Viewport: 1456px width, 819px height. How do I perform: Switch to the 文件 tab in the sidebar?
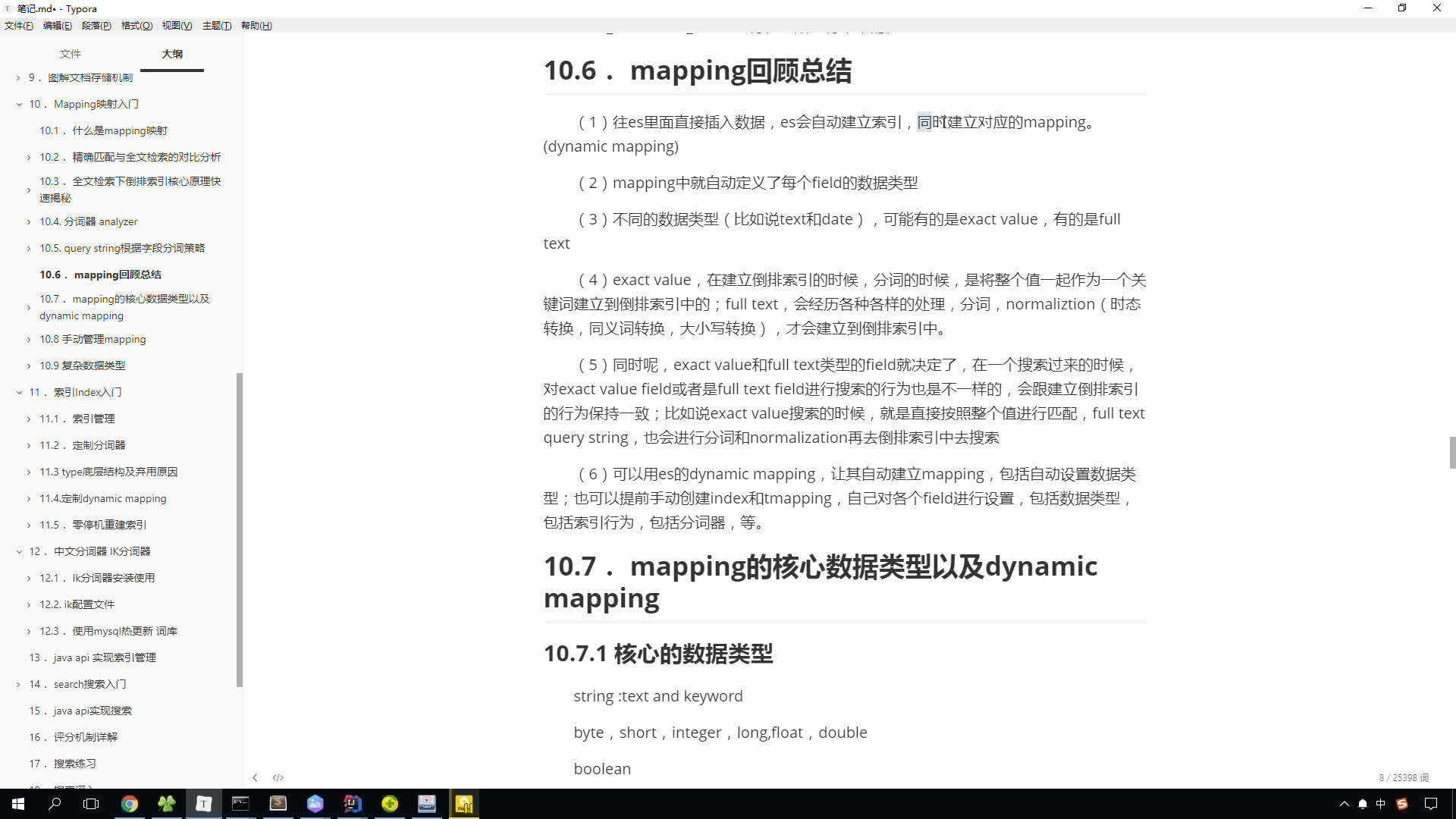[x=70, y=53]
